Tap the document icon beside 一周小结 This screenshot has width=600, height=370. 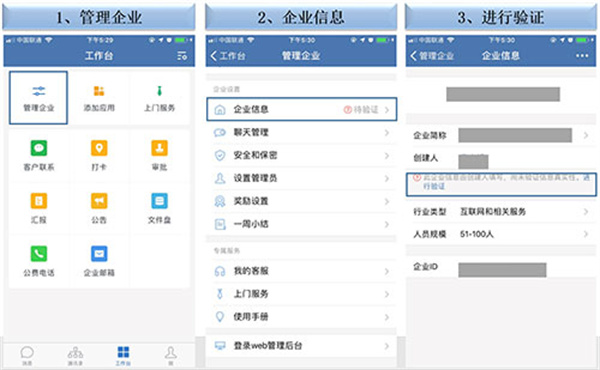click(x=220, y=224)
